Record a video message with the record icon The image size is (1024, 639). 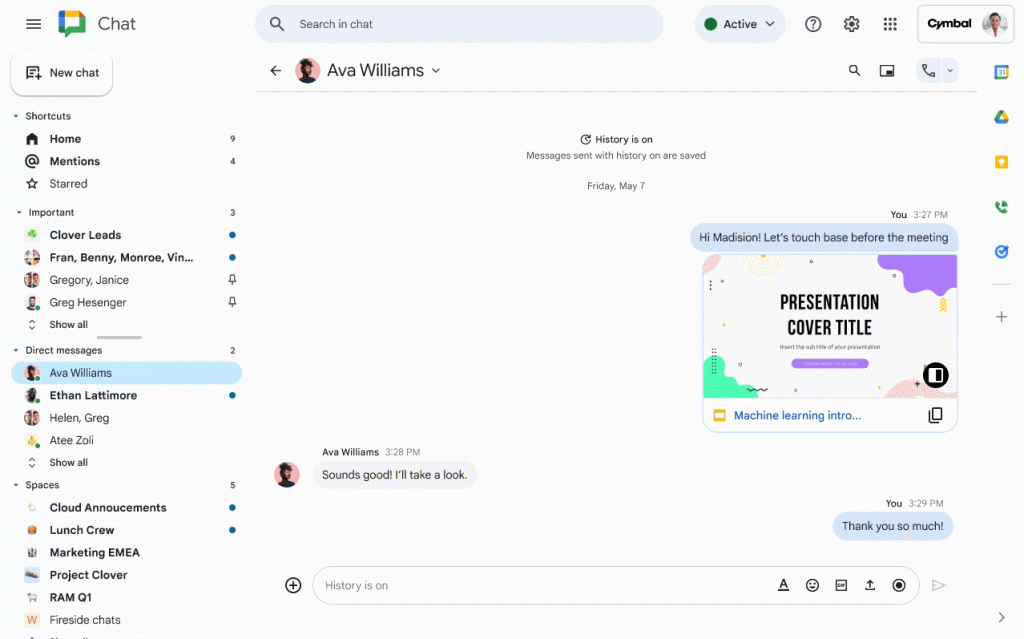tap(898, 585)
